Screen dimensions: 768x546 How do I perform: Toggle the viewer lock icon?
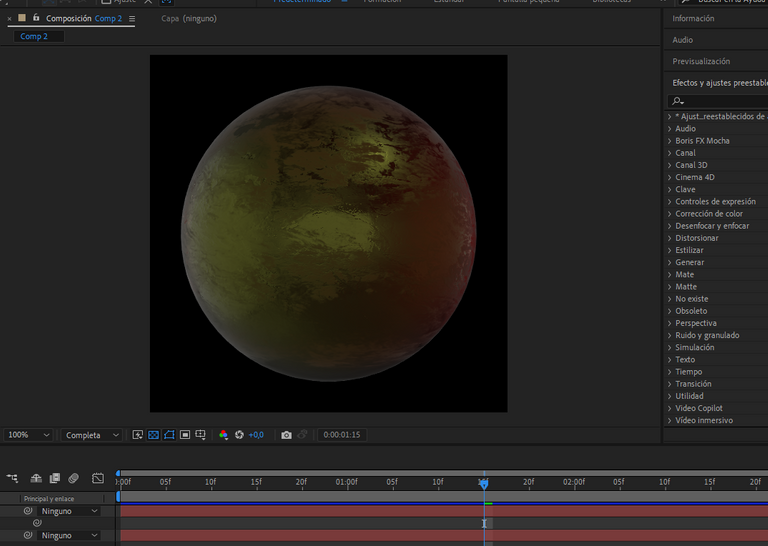coord(36,18)
